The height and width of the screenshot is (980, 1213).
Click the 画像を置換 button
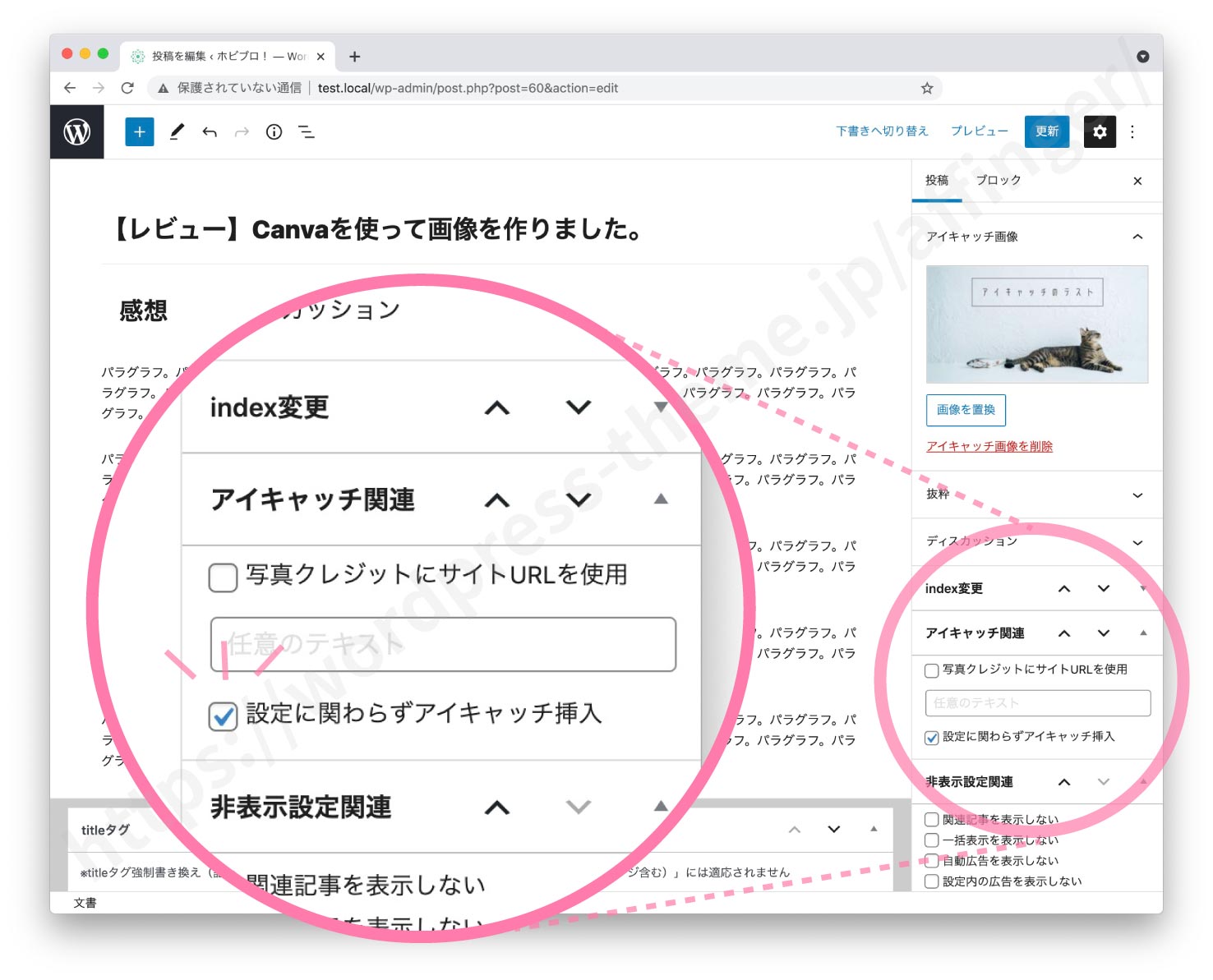pyautogui.click(x=966, y=410)
